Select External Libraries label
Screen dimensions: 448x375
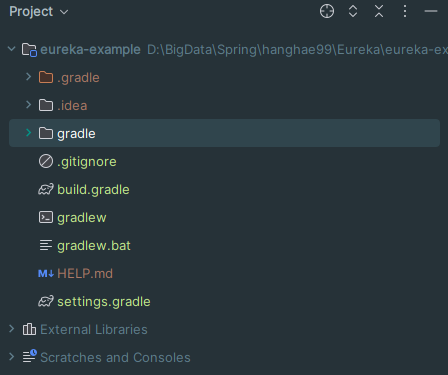(94, 329)
